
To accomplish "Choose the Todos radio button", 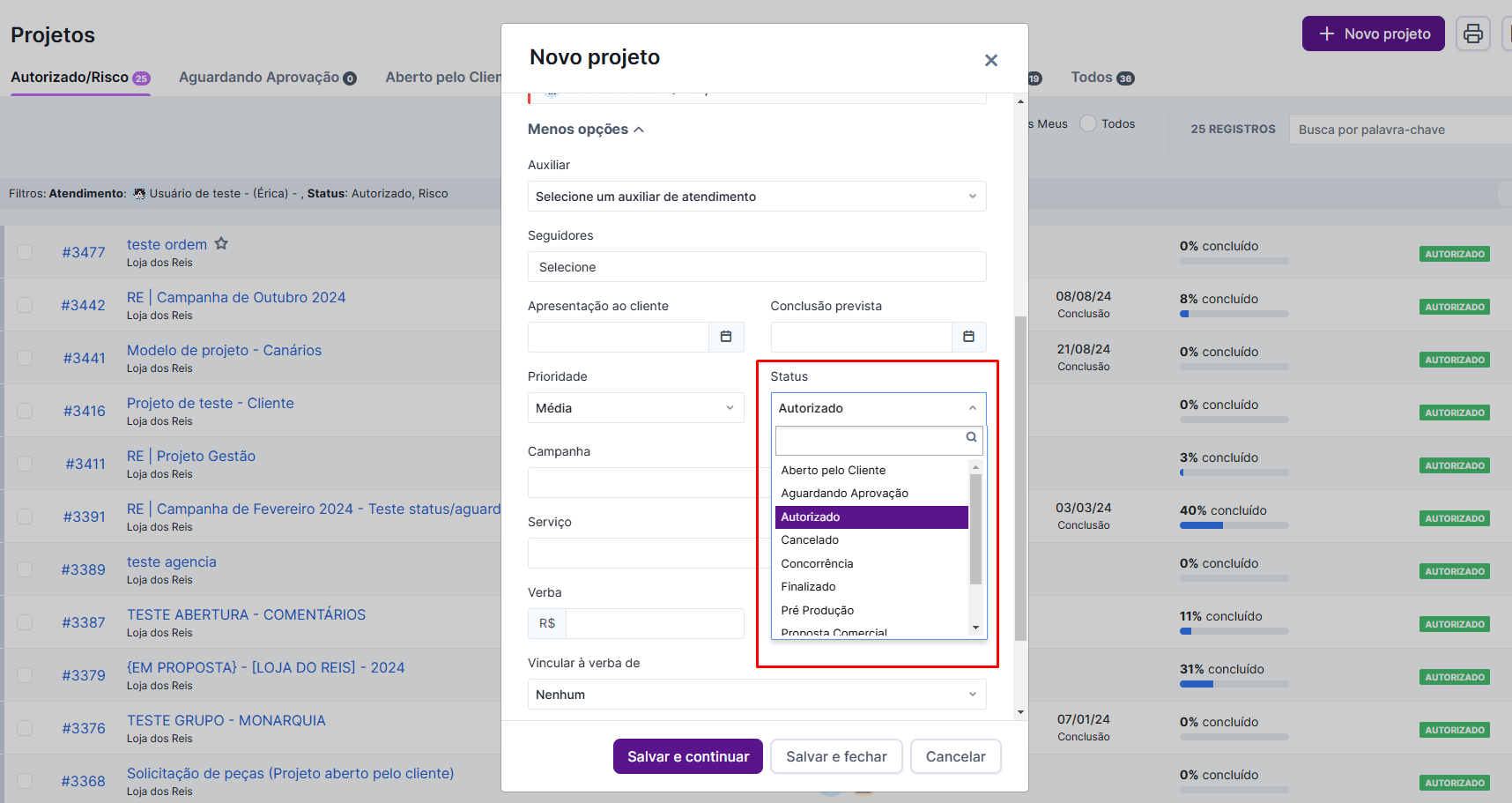I will point(1089,123).
